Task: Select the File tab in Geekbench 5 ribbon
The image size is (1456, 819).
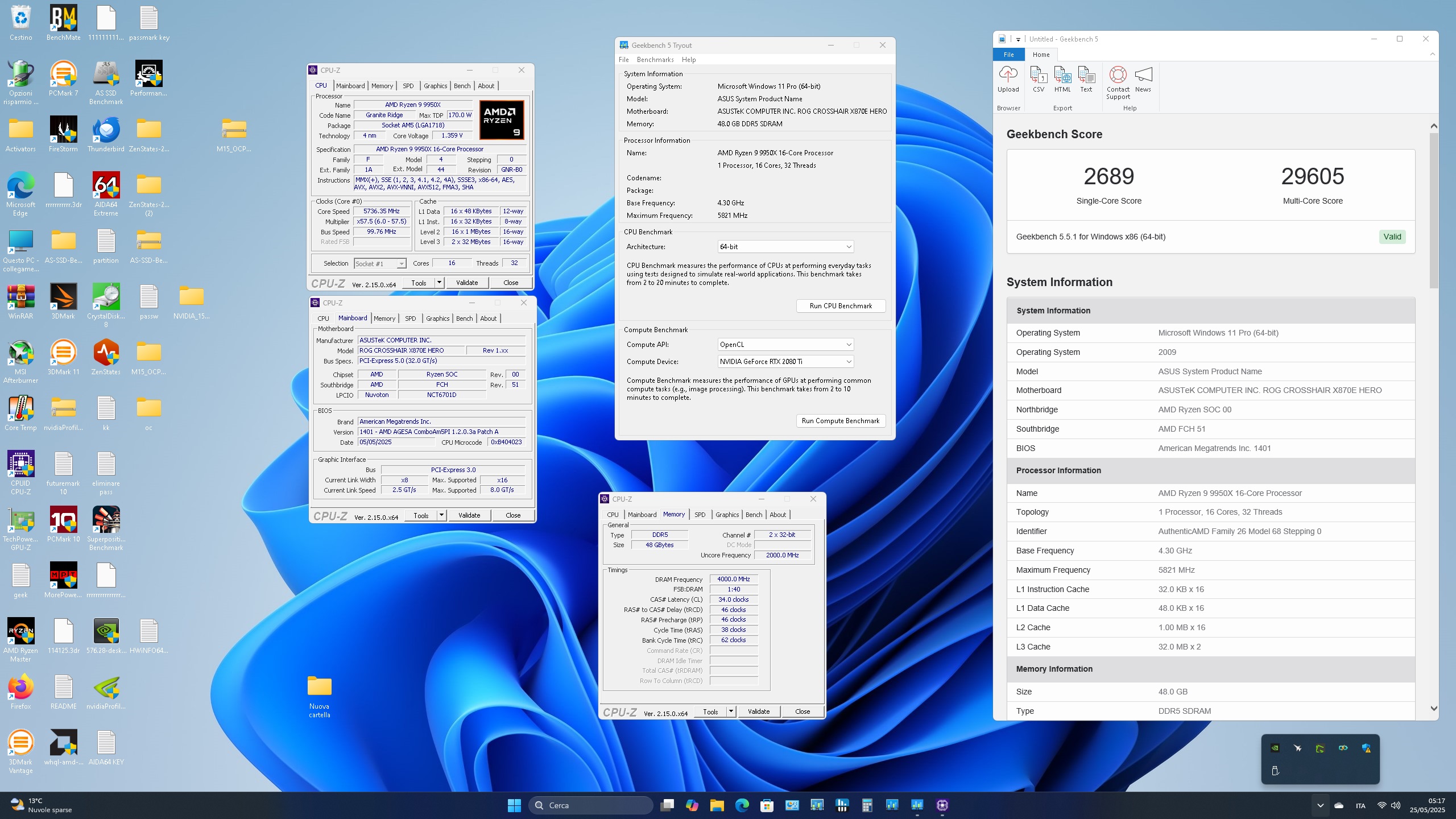Action: coord(1008,55)
